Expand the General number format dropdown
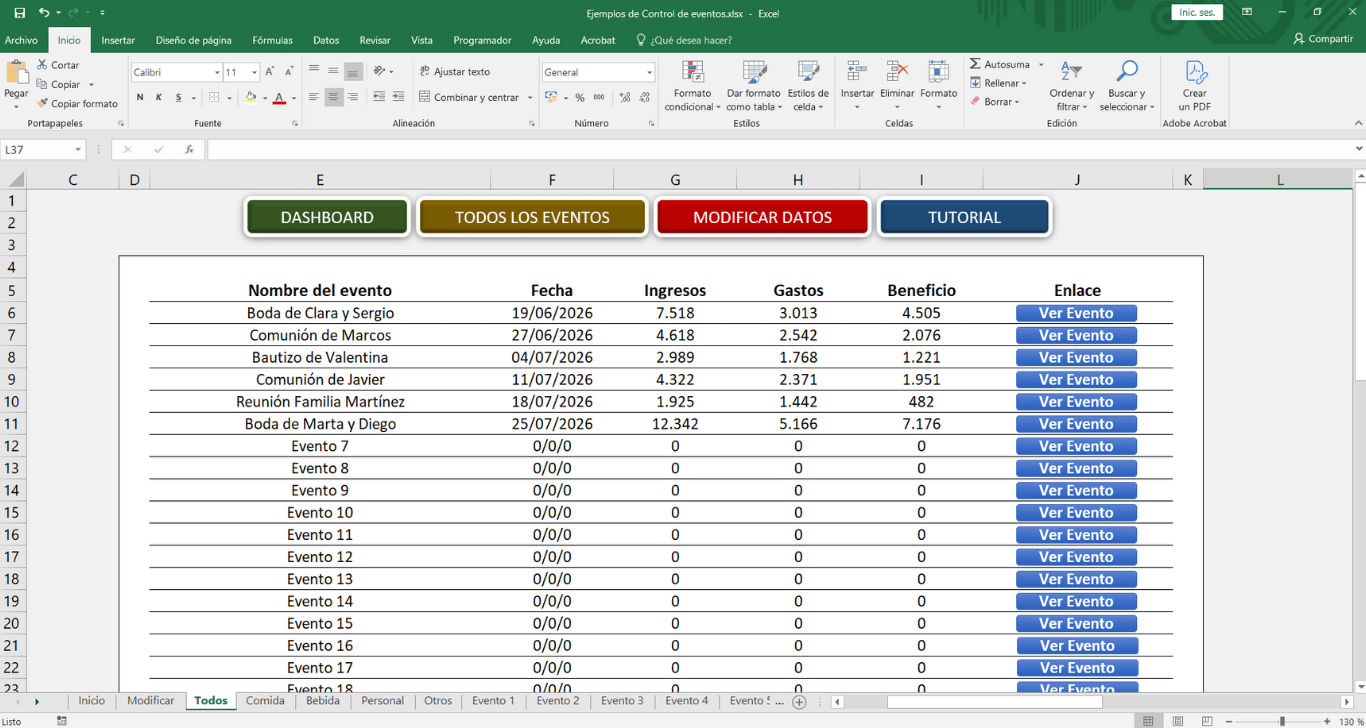This screenshot has width=1366, height=728. (x=649, y=73)
